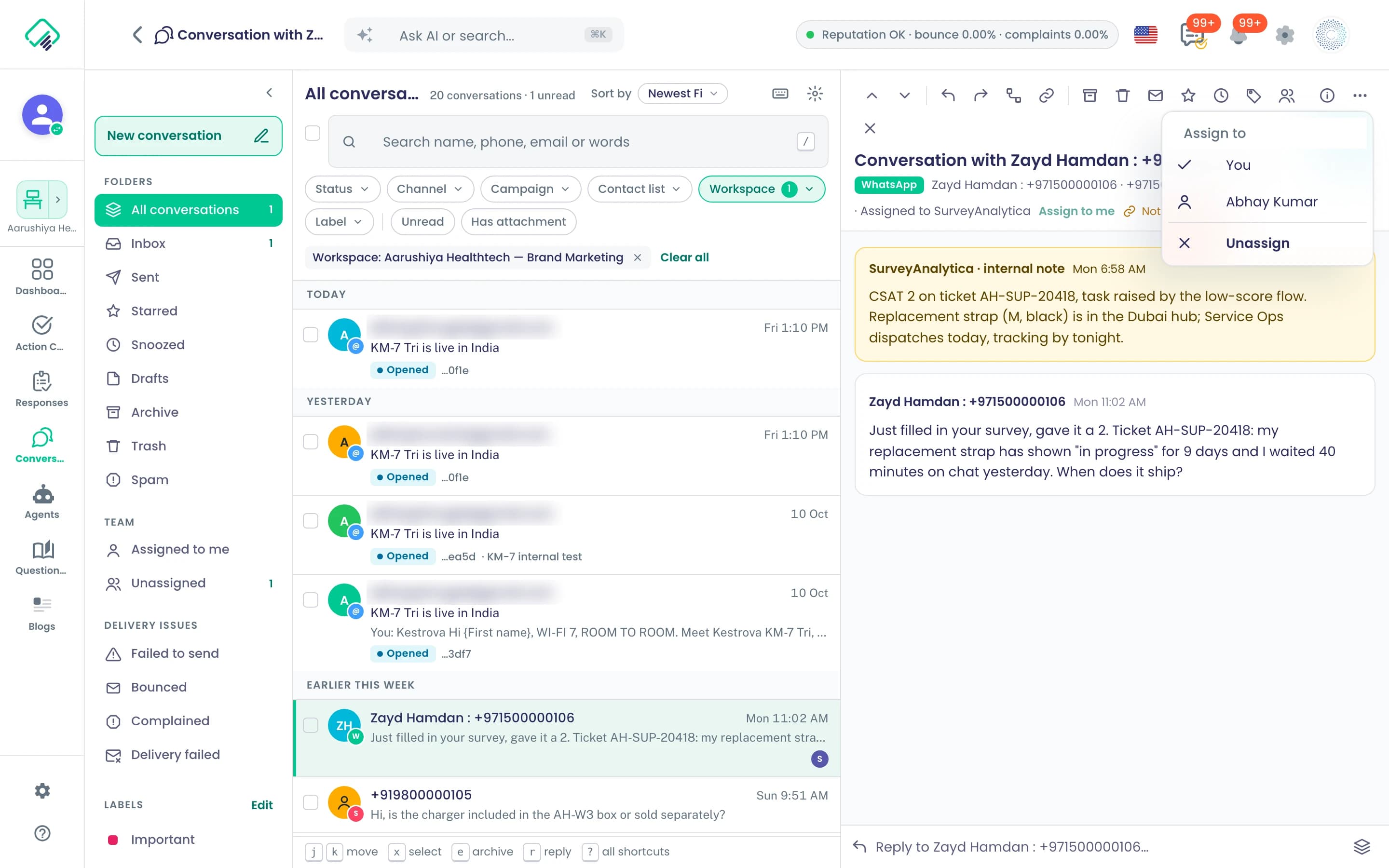Open the Channel filter dropdown
1389x868 pixels.
click(430, 189)
